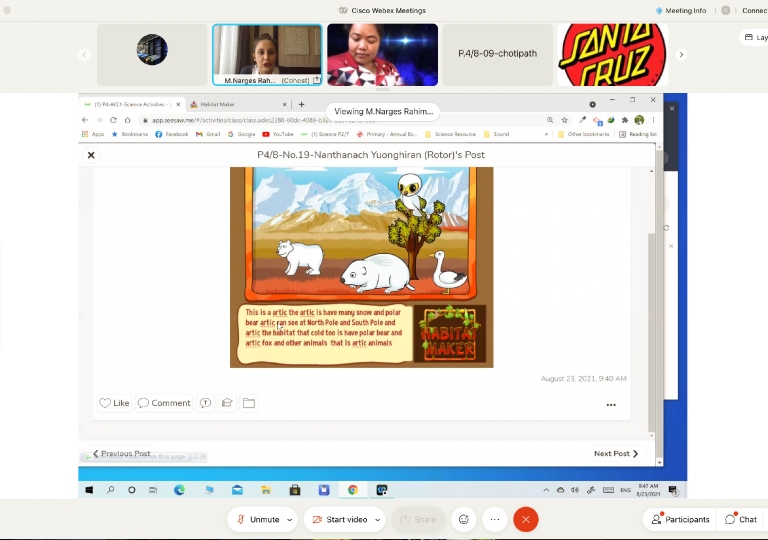Open Meeting Info
This screenshot has width=768, height=540.
(x=681, y=10)
